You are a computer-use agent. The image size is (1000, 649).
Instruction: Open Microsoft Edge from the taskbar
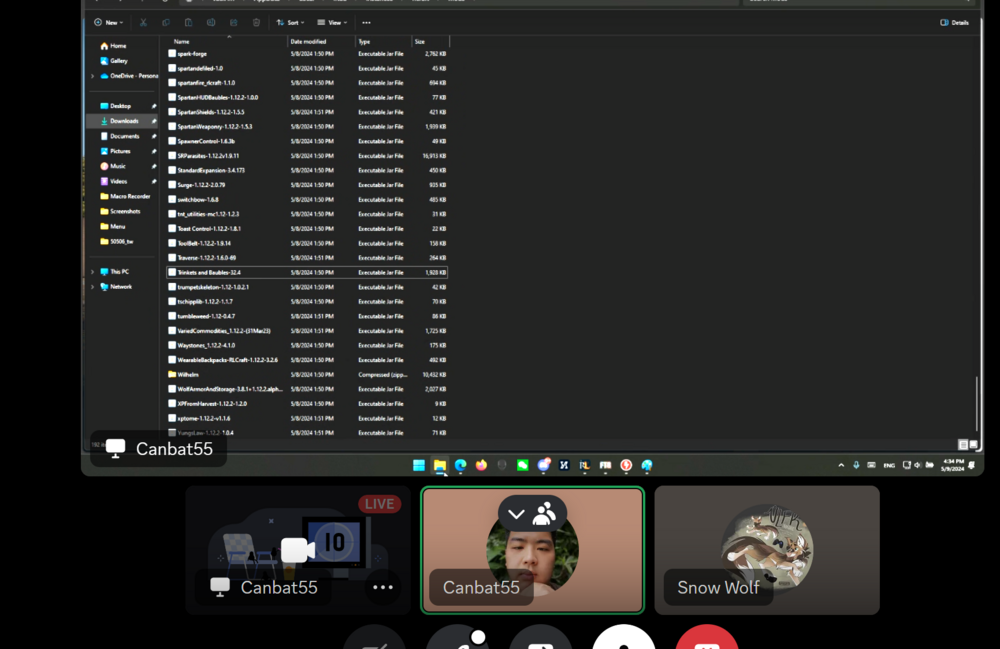click(x=460, y=465)
